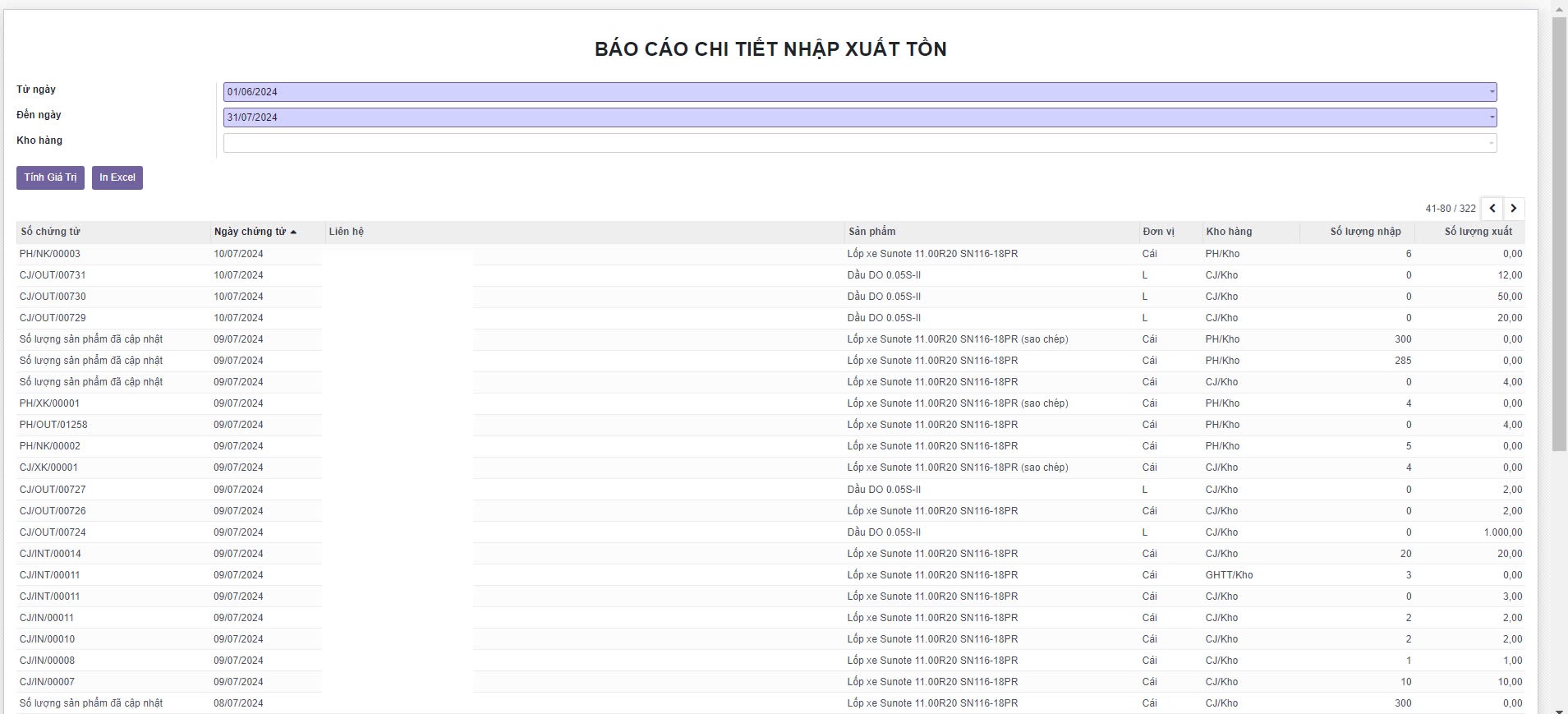Sort by Số lượng nhập column

point(1365,232)
